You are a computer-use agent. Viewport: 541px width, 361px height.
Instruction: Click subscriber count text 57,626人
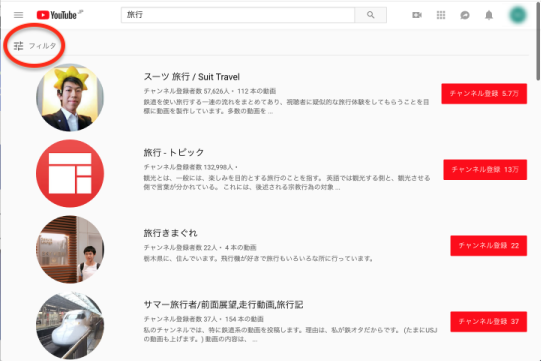click(216, 91)
